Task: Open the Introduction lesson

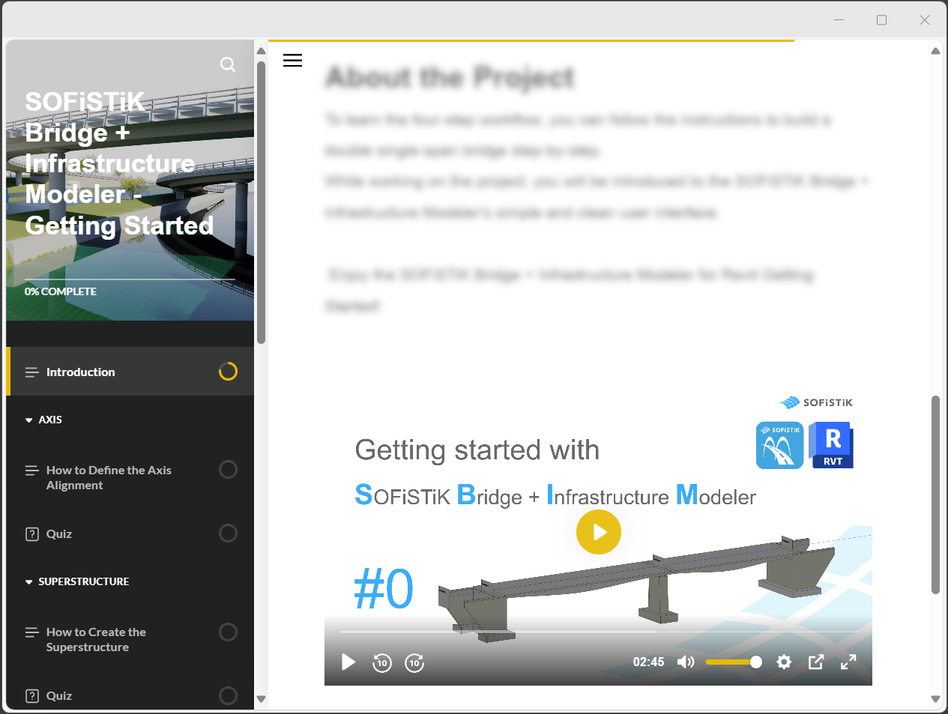Action: point(130,372)
